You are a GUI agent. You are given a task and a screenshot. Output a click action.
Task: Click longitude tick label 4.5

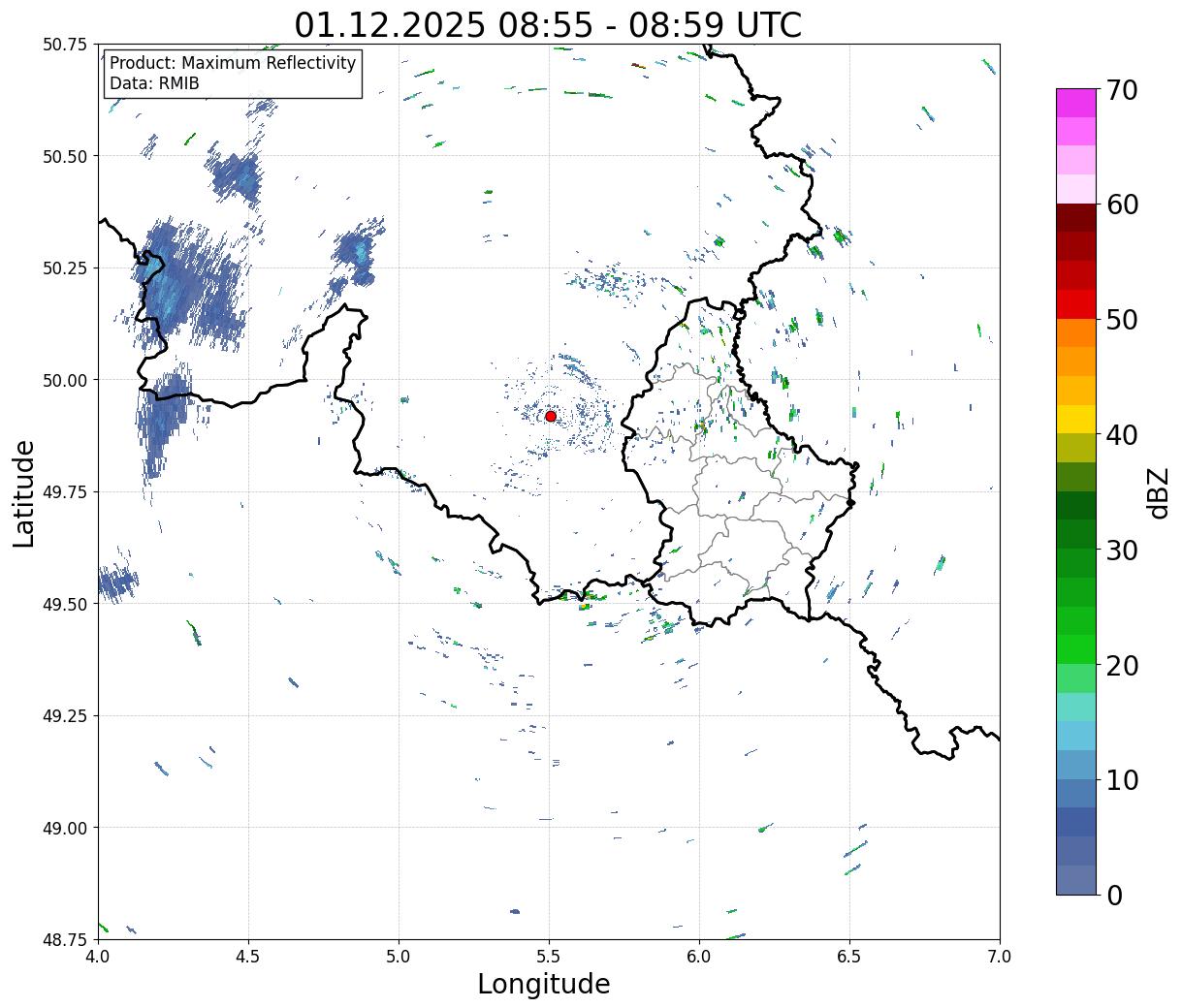(248, 957)
